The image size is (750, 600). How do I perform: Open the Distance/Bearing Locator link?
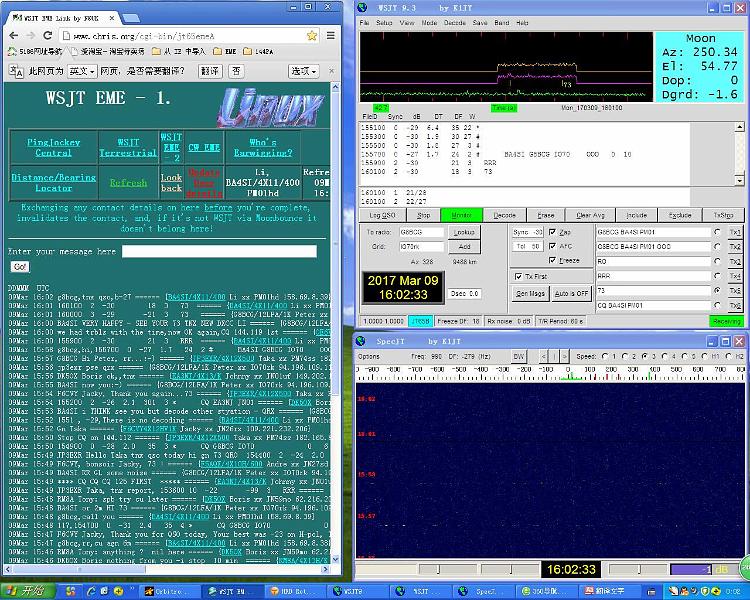coord(54,183)
